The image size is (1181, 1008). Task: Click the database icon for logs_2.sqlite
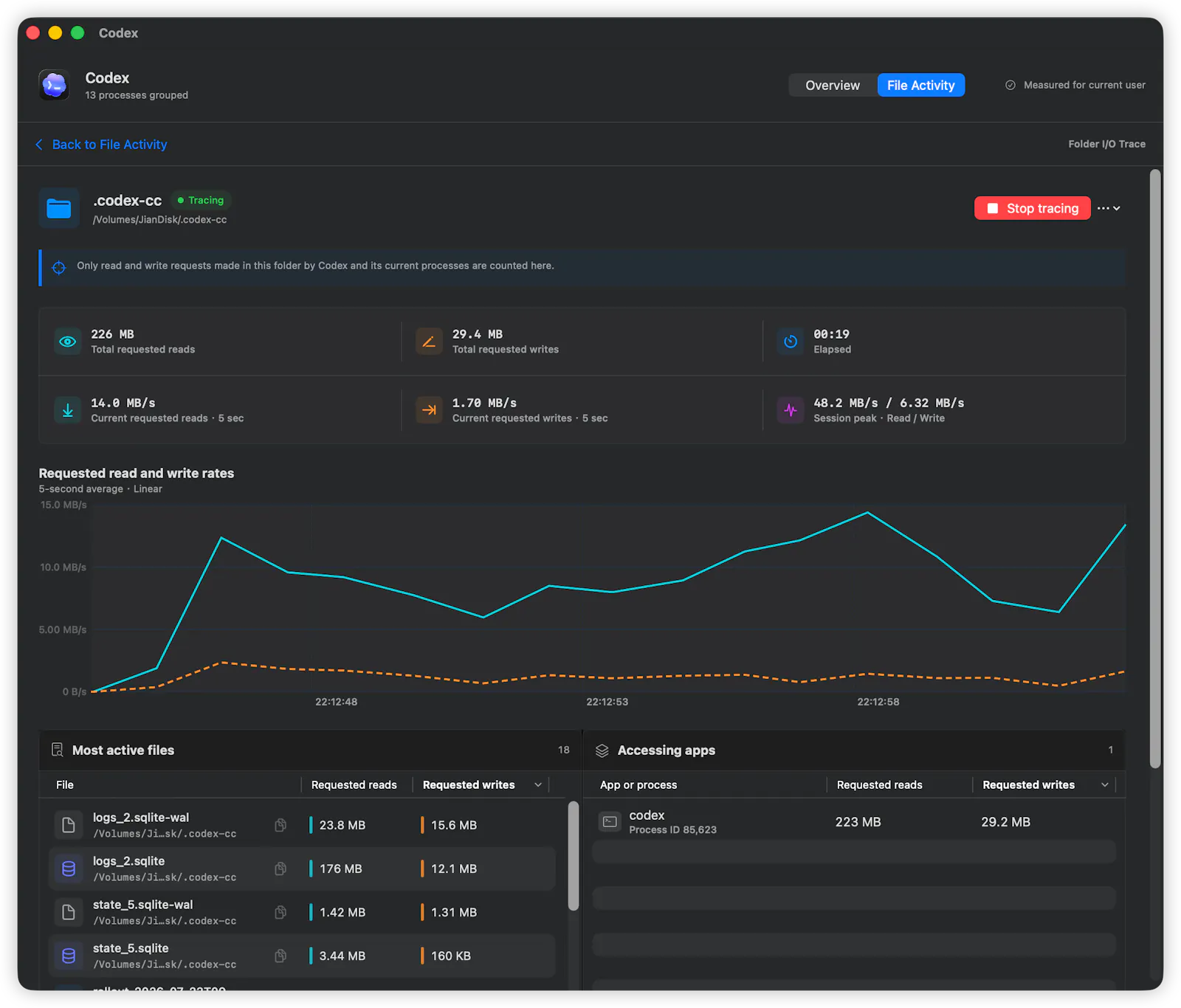69,869
